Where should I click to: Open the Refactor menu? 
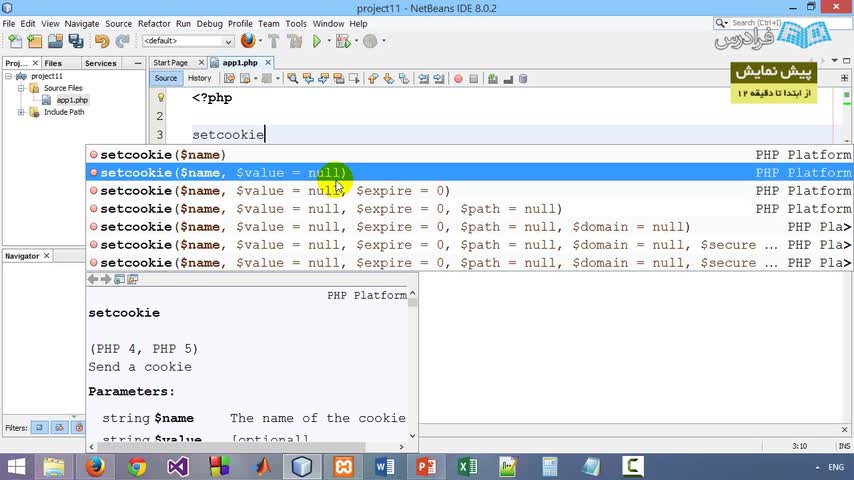point(154,24)
